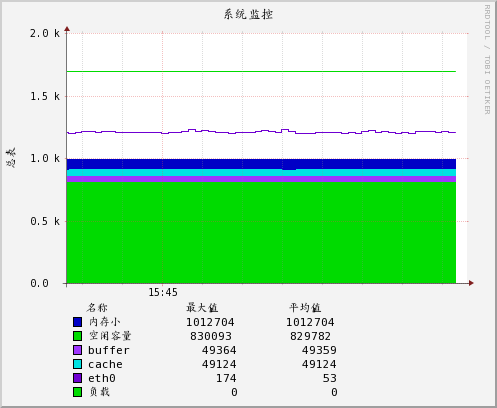
Task: Click the green 空闲容量 legend swatch
Action: (x=77, y=336)
